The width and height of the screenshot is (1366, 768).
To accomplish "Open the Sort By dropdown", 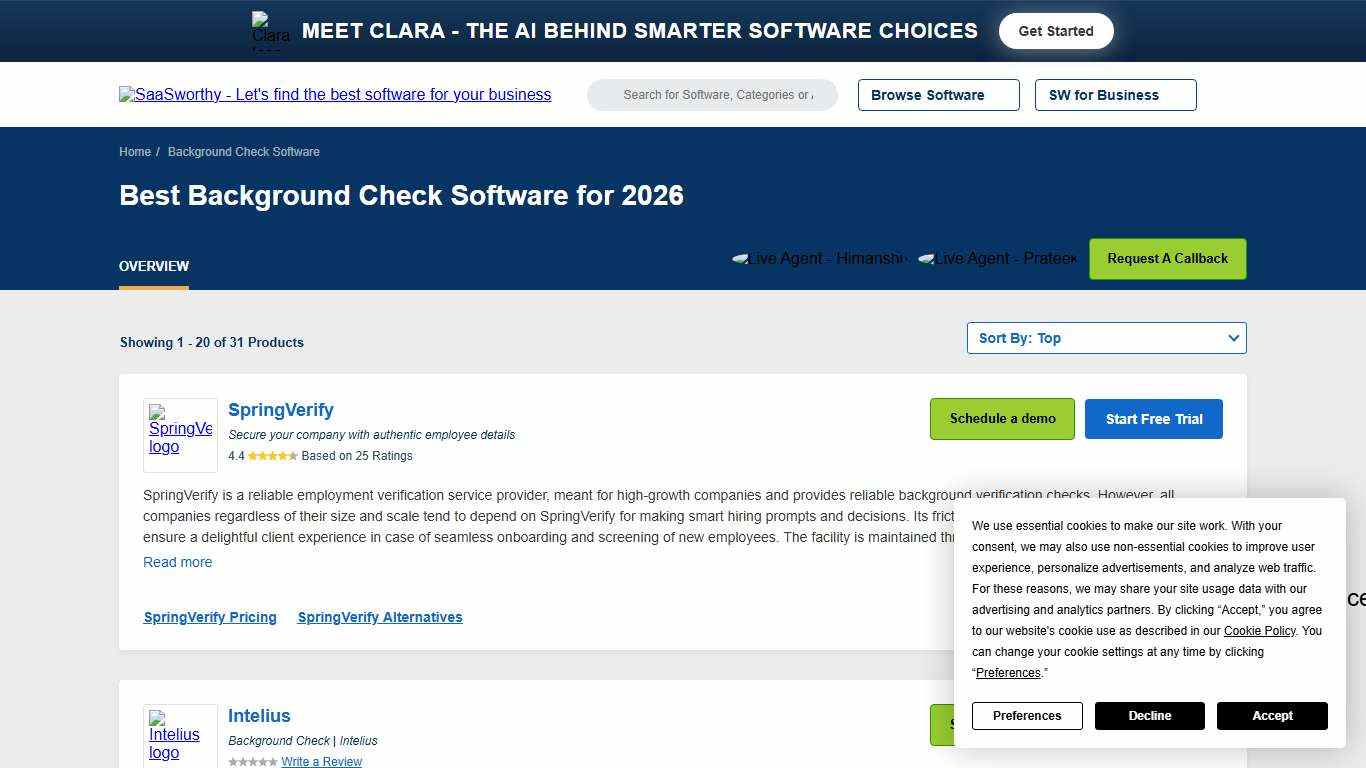I will 1106,338.
